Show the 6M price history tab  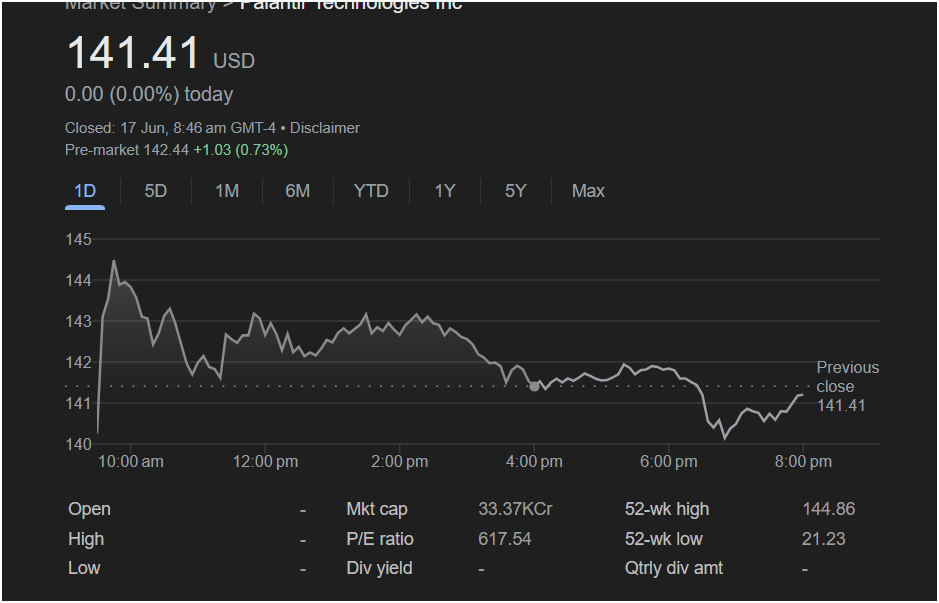point(298,191)
